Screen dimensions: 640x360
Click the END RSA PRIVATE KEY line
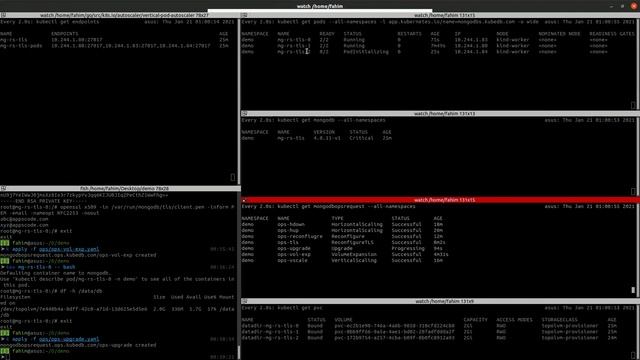(x=43, y=201)
